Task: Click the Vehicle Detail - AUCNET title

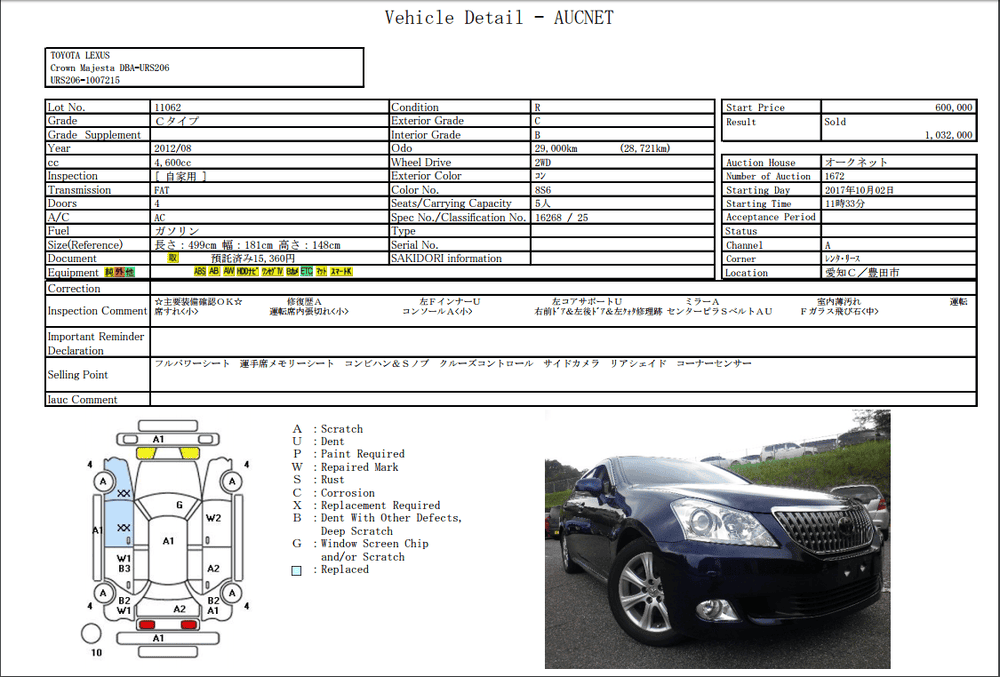Action: click(499, 18)
